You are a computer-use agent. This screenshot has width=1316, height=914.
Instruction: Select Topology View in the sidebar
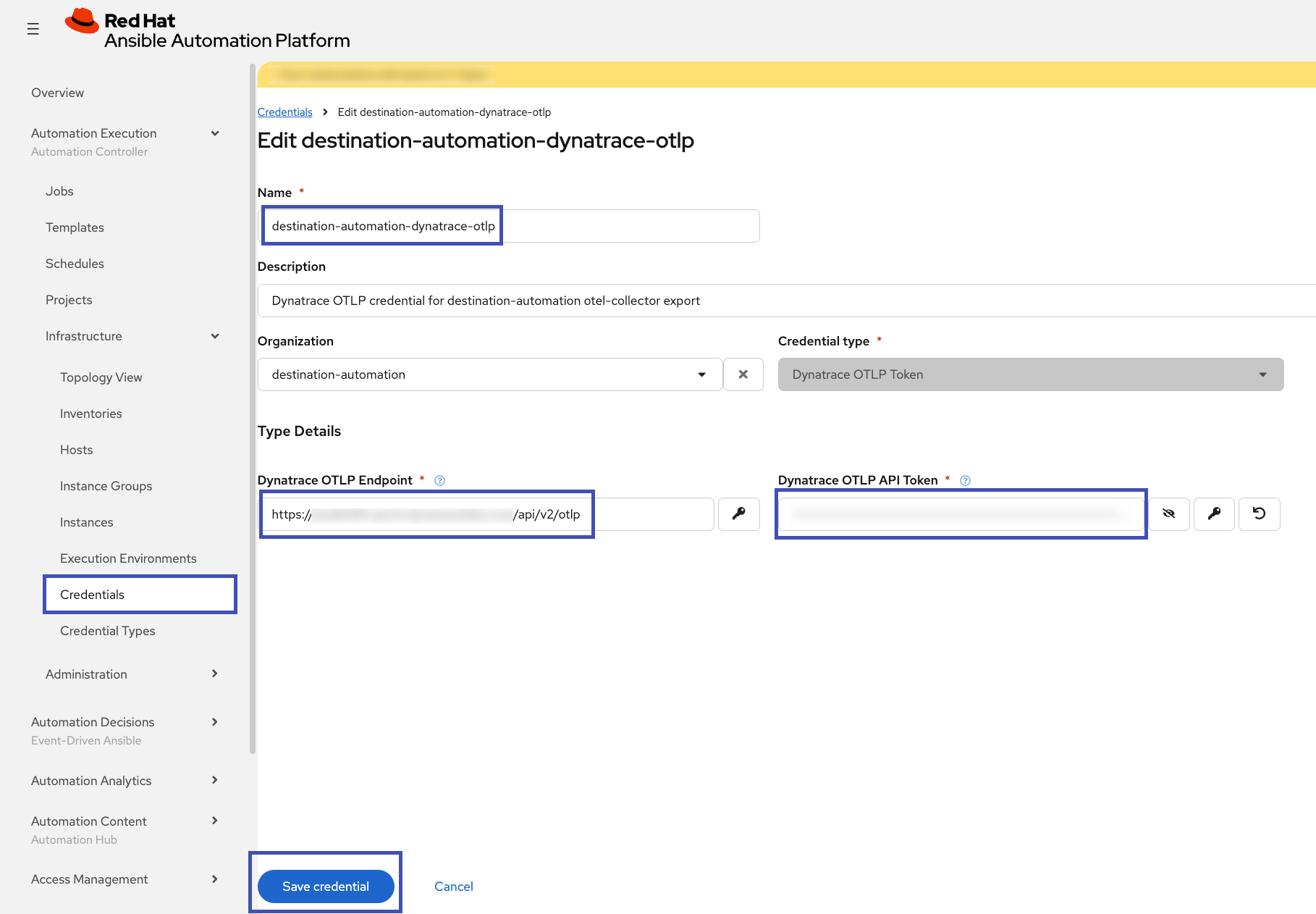(101, 377)
